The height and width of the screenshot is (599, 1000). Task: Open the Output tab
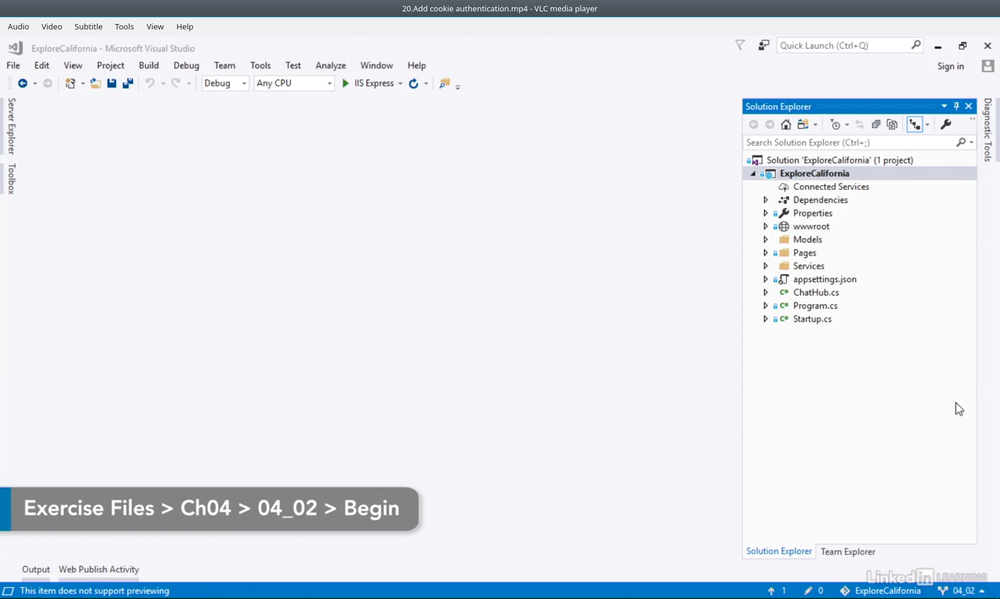(36, 570)
